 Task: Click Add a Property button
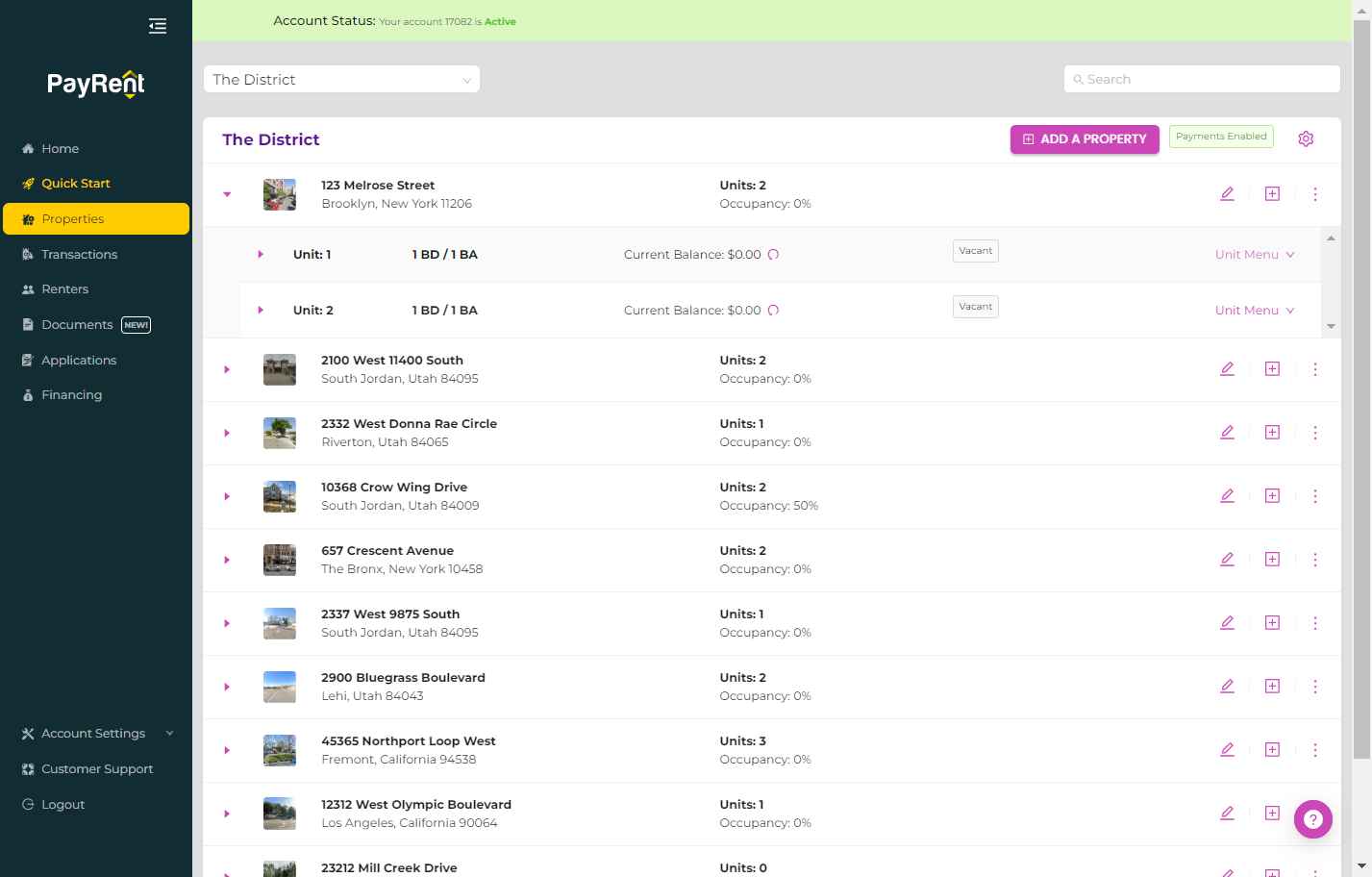pos(1085,138)
